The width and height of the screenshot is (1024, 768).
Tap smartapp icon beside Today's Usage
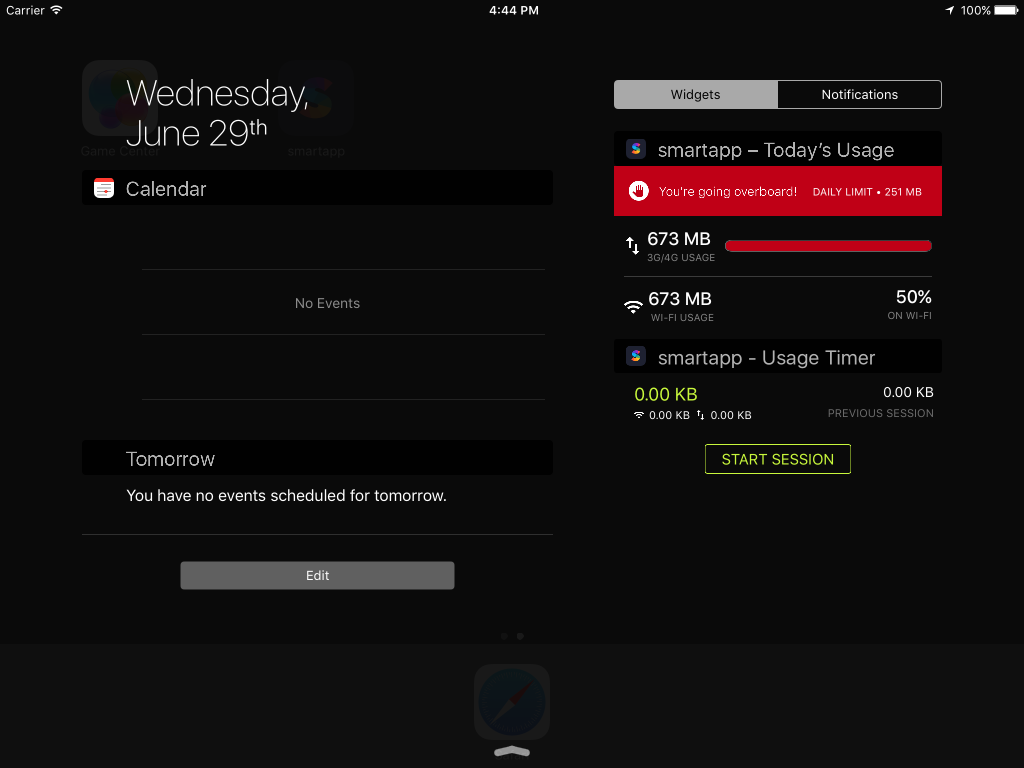coord(636,149)
